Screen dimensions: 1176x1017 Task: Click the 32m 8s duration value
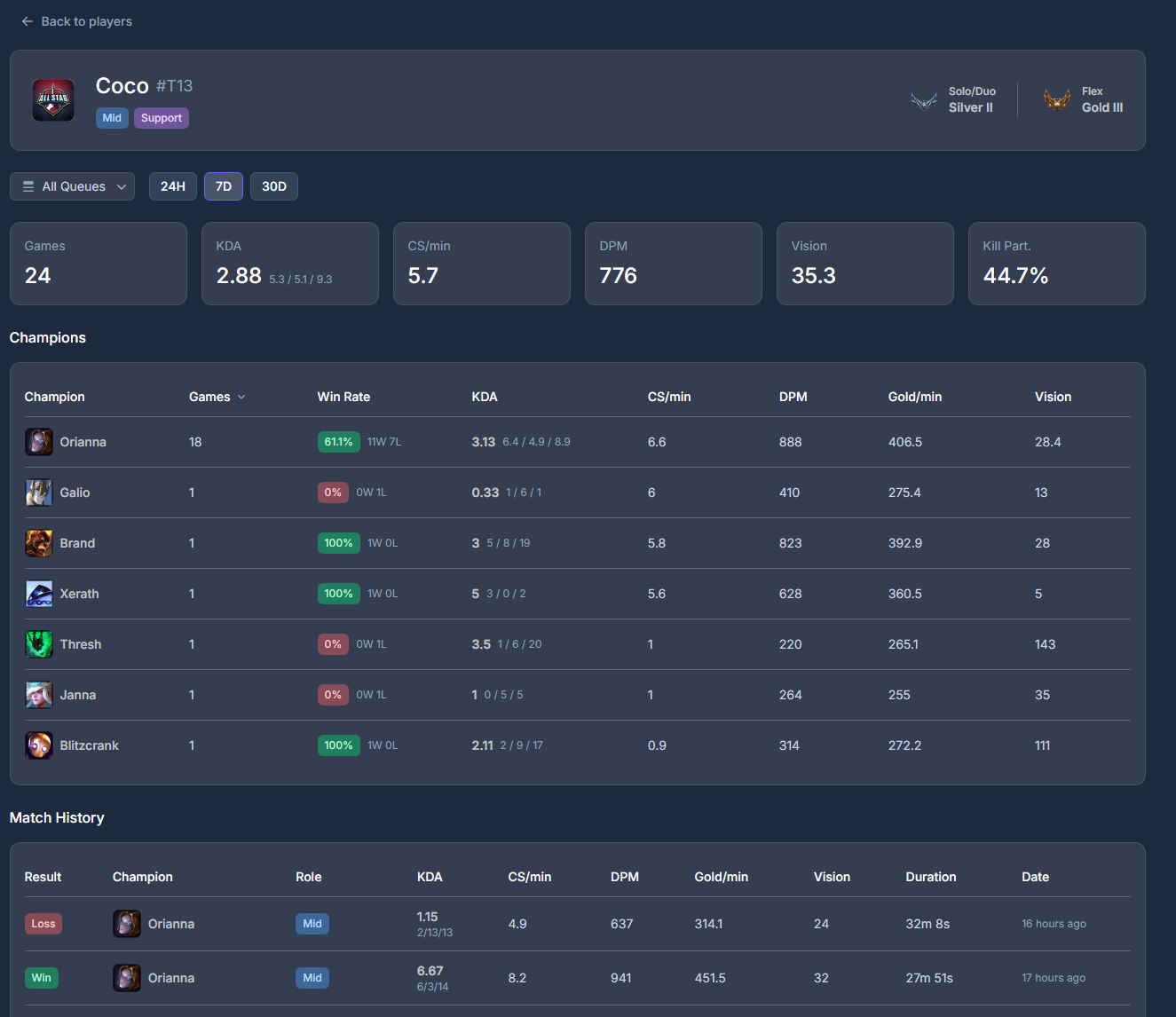[x=928, y=924]
